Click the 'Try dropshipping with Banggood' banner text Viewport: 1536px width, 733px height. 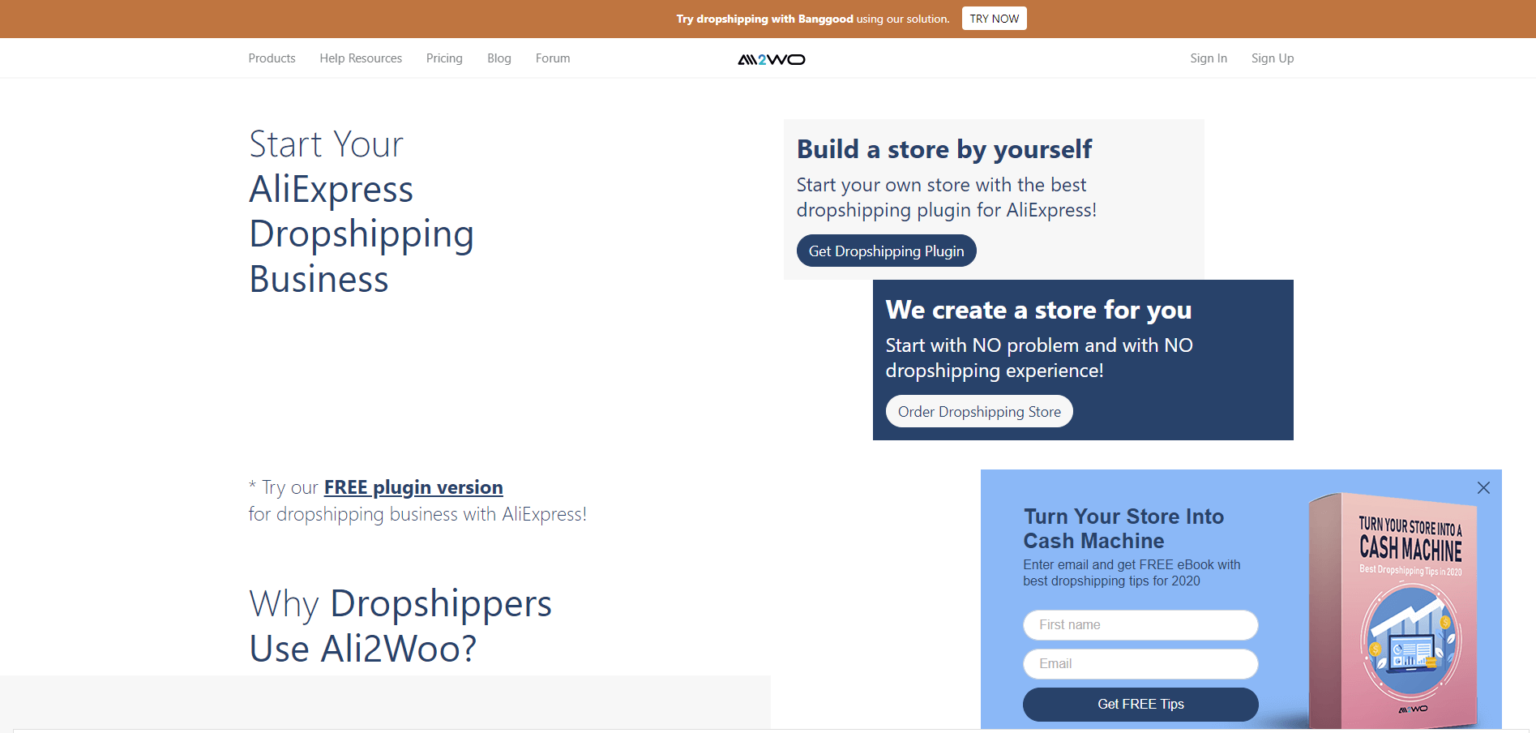tap(812, 18)
